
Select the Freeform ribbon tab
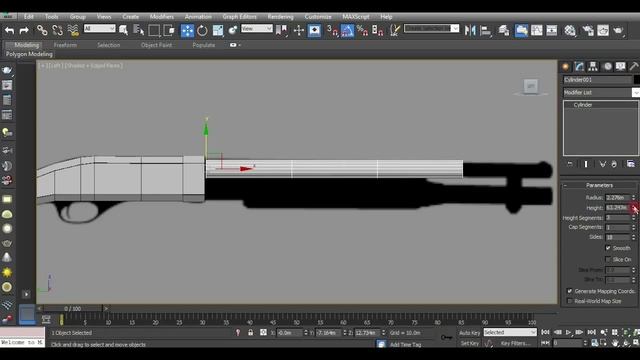tap(65, 45)
